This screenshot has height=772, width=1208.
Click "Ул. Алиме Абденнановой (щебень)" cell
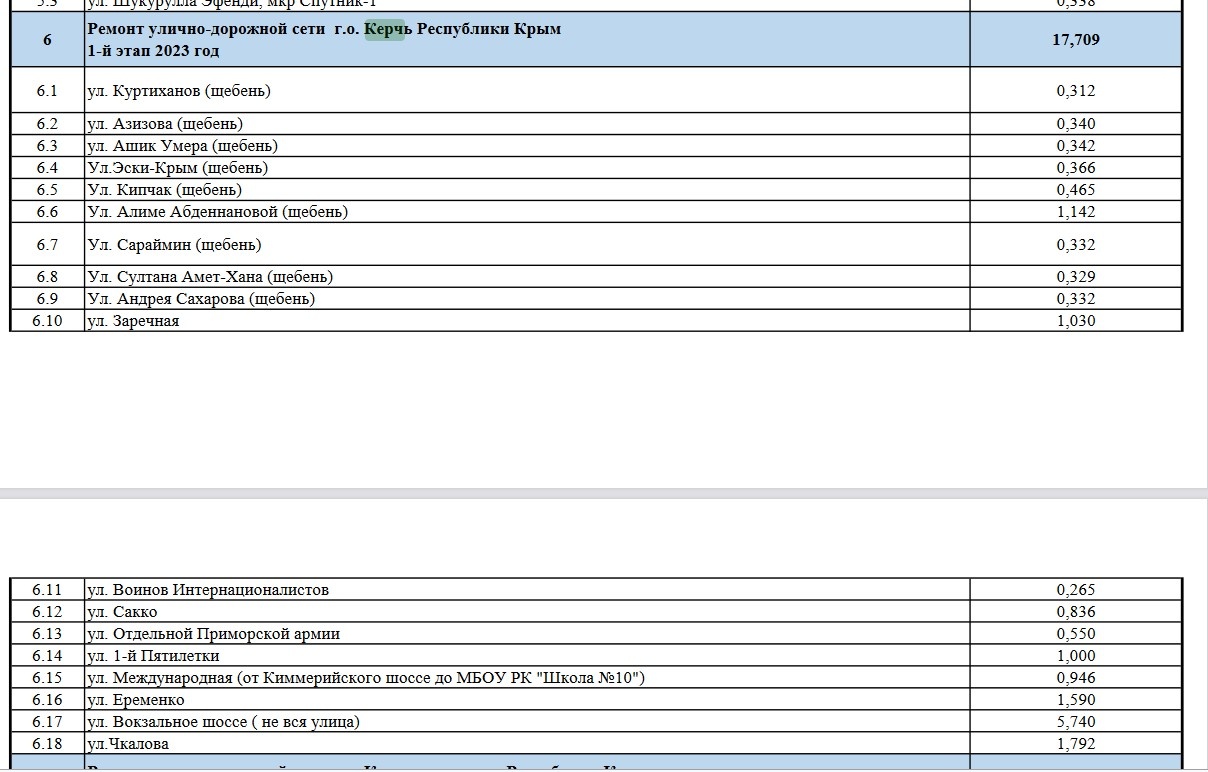tap(218, 212)
